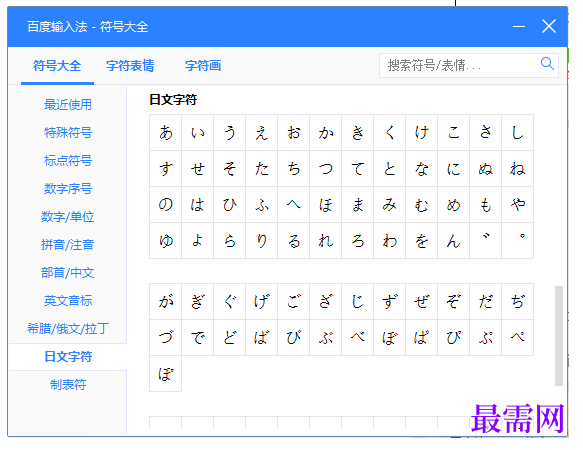Insert the る character
This screenshot has width=583, height=450.
pyautogui.click(x=293, y=241)
